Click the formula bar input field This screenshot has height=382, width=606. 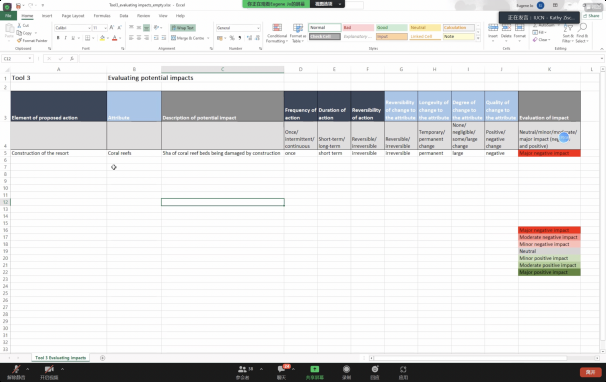pos(340,58)
